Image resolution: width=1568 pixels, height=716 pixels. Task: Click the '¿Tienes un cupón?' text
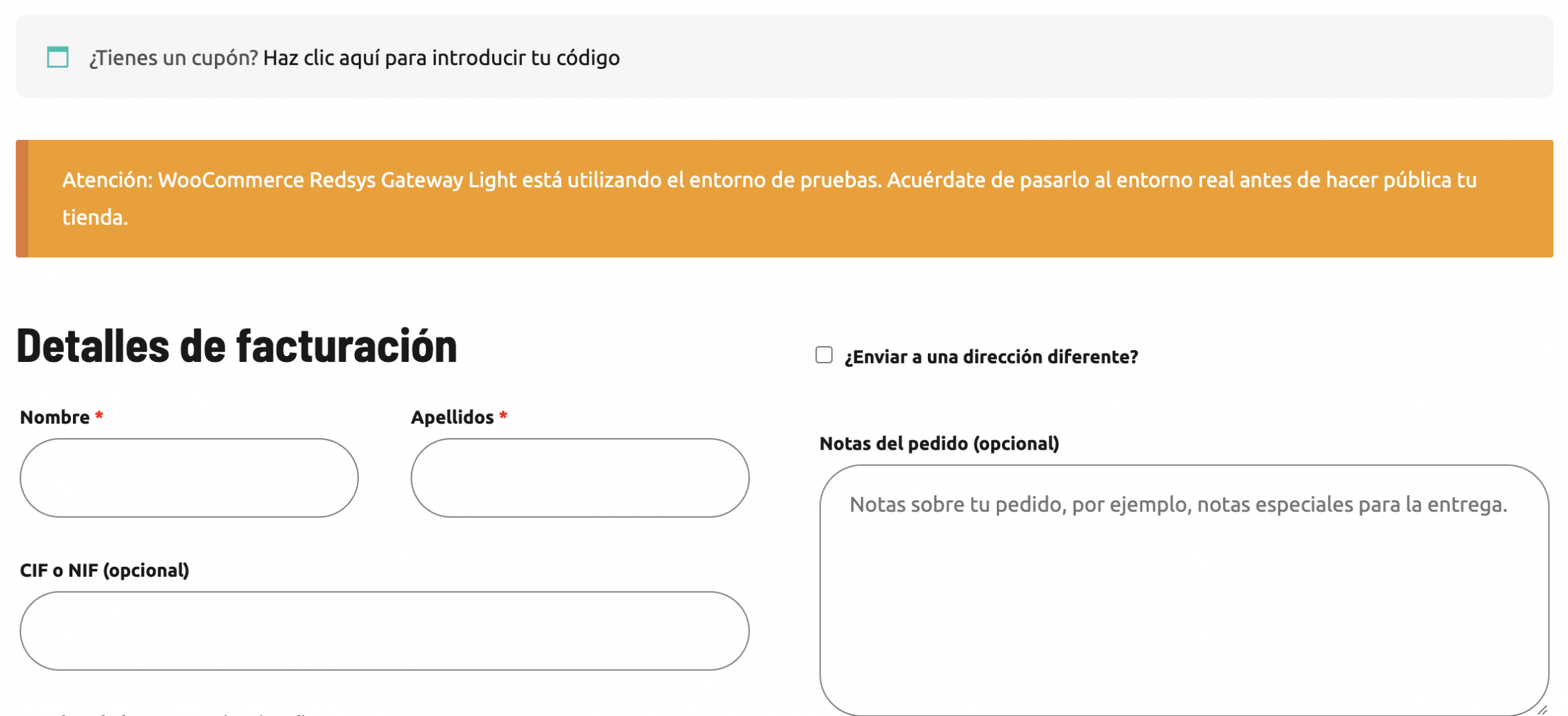pyautogui.click(x=173, y=58)
